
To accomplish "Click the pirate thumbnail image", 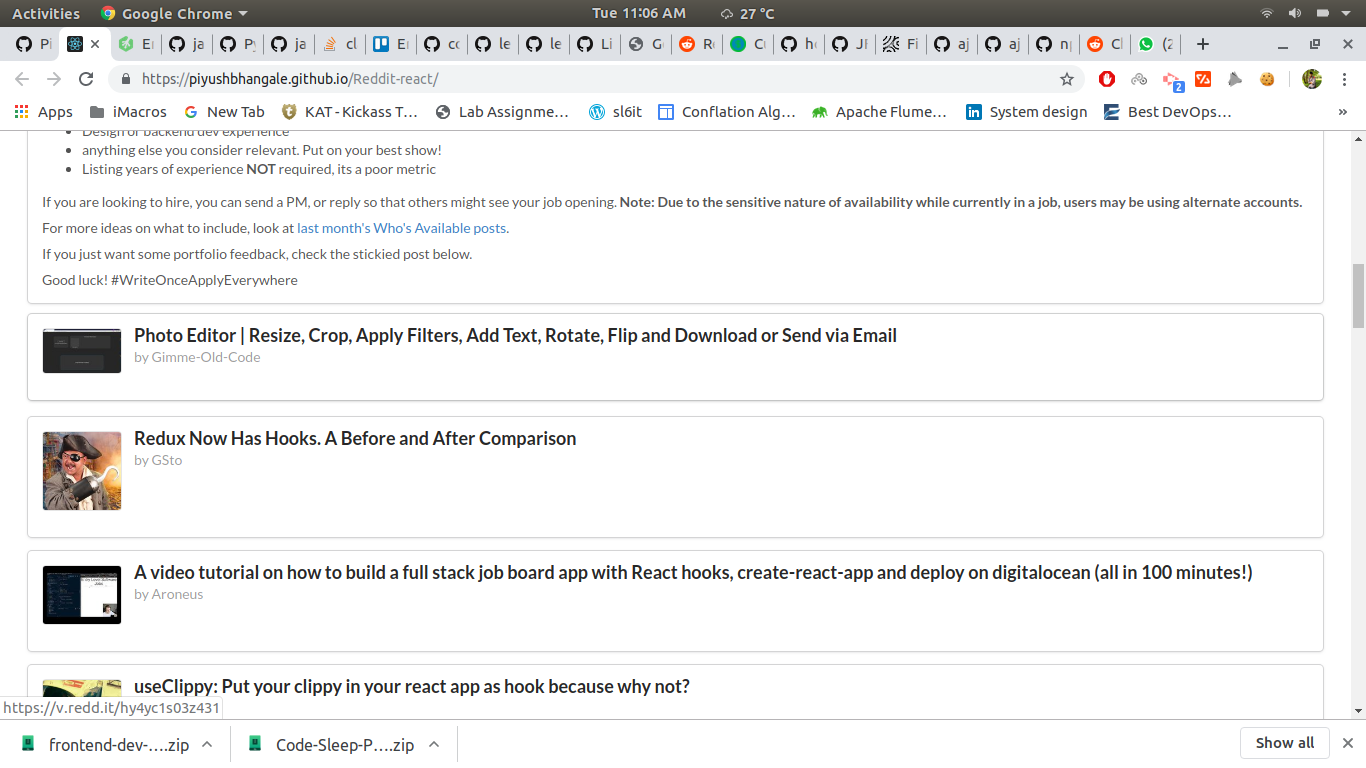I will (82, 471).
